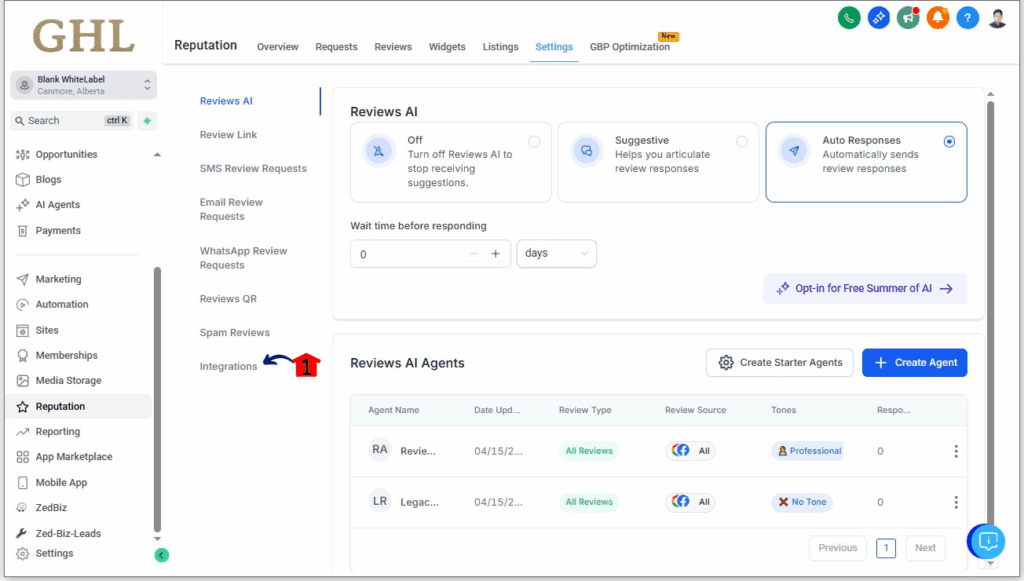This screenshot has height=581, width=1024.
Task: Click the green sparkle icon beside Search
Action: tap(147, 121)
